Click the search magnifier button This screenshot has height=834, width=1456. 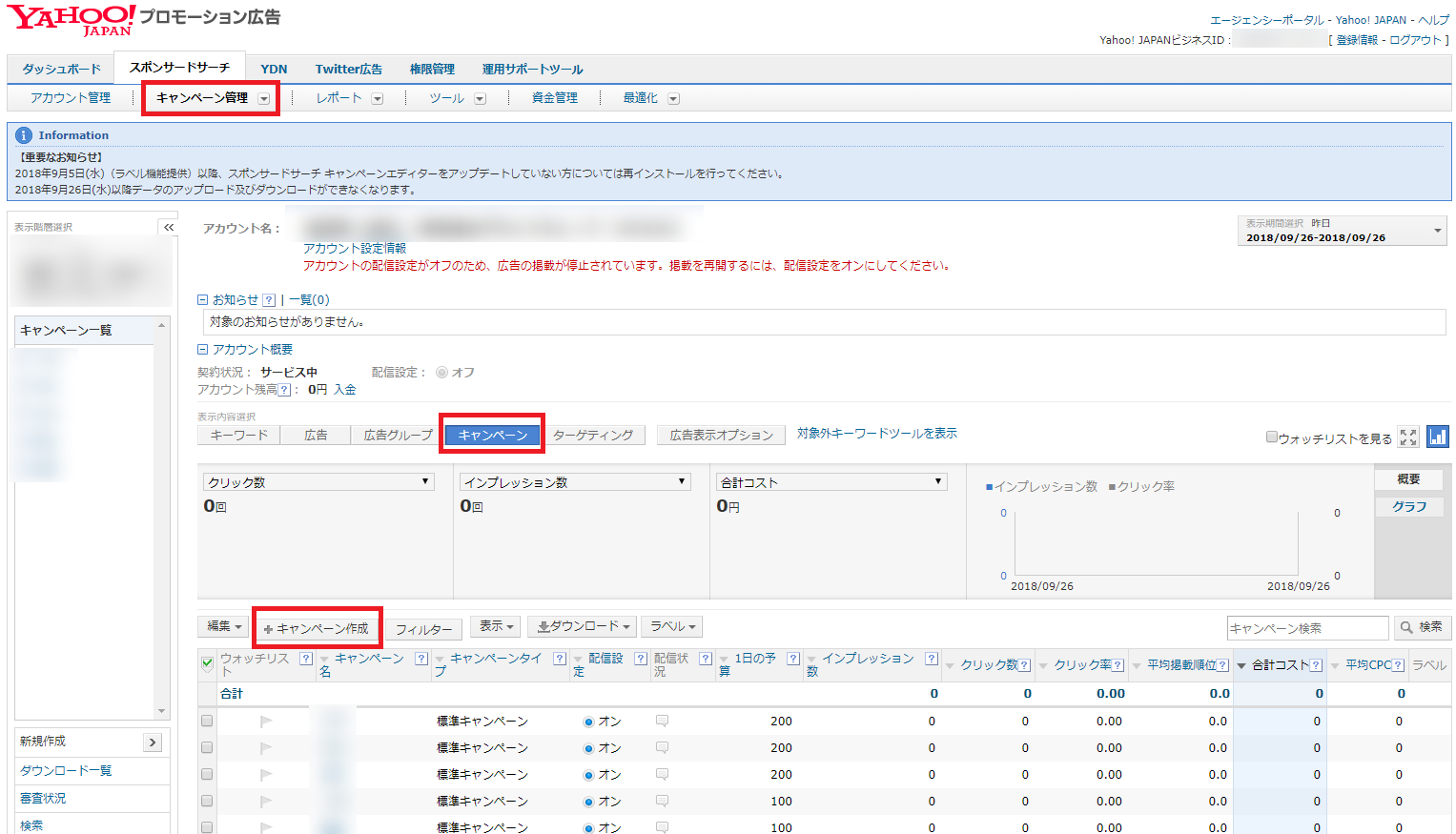[1422, 627]
